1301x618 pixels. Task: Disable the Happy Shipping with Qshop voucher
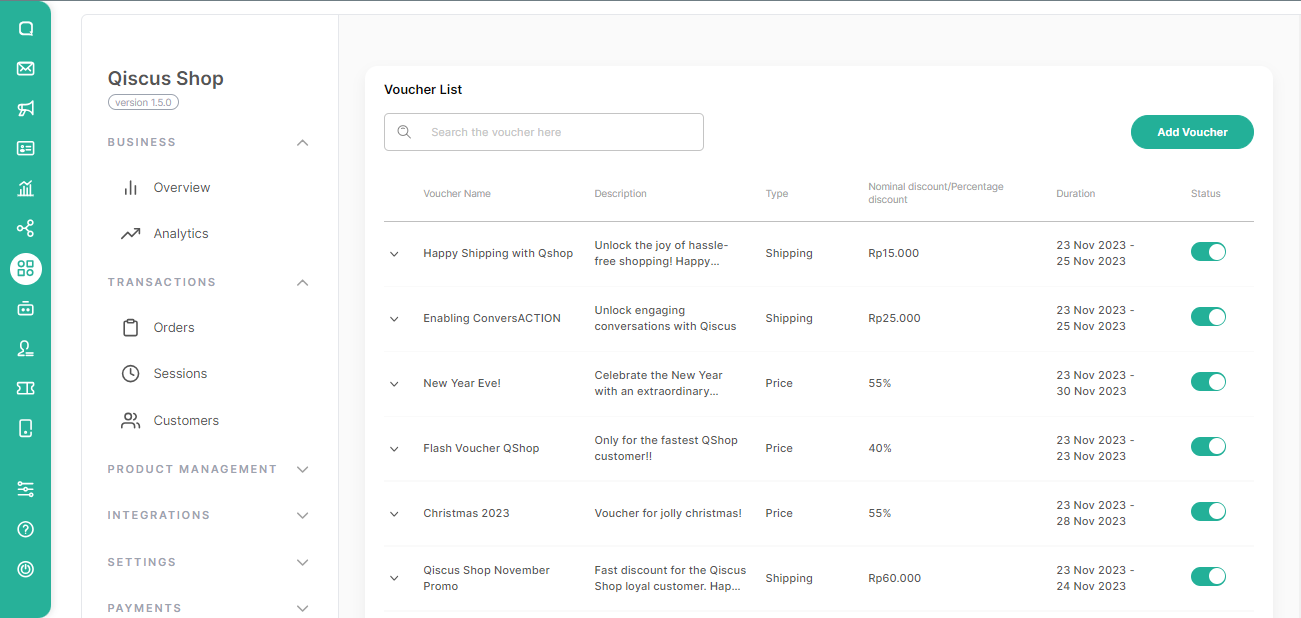[1208, 252]
